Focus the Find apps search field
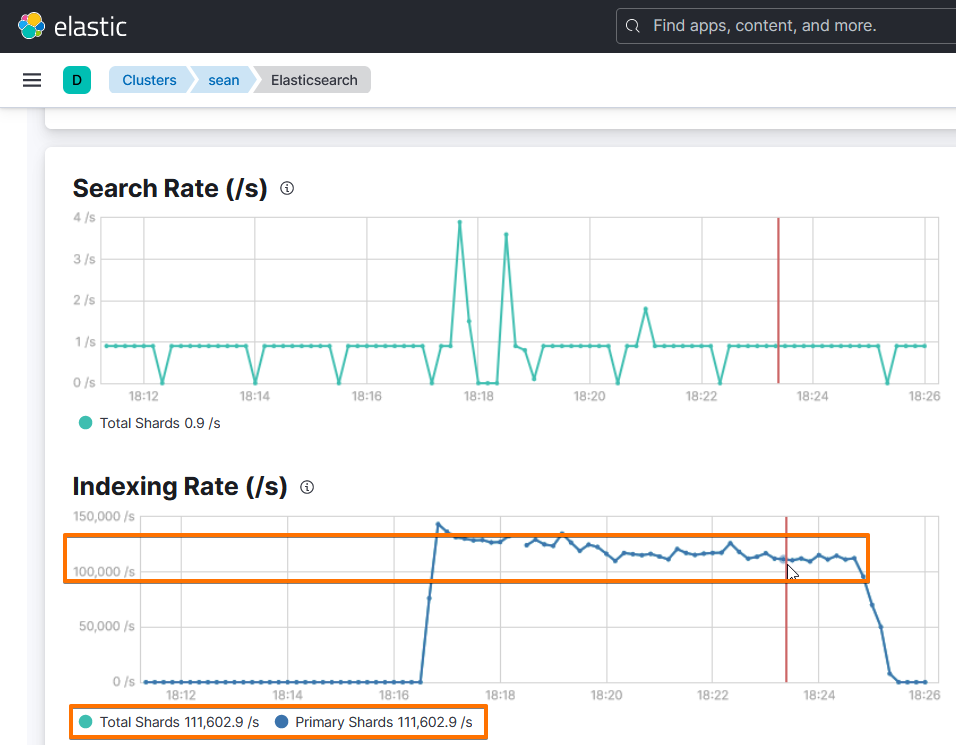Screen dimensions: 956x745 787,26
